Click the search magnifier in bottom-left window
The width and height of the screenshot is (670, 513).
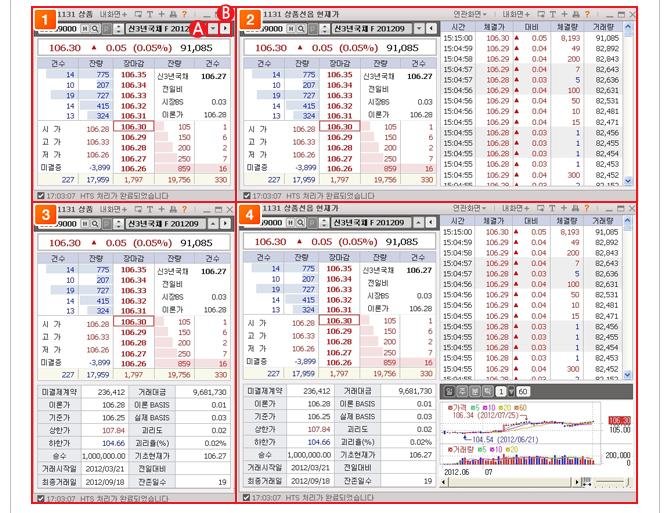pyautogui.click(x=94, y=223)
